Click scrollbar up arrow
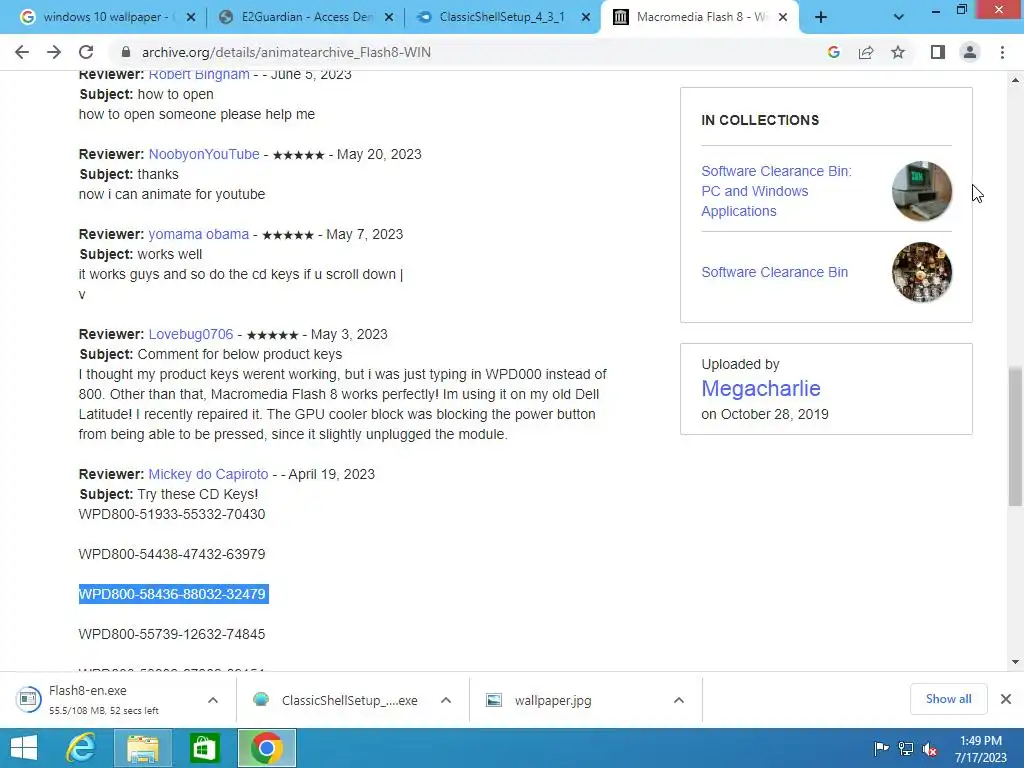 tap(1015, 80)
